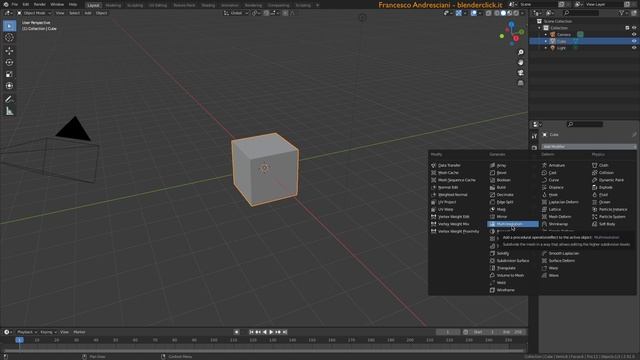
Task: Choose Subdivision Surface modifier
Action: tap(513, 261)
